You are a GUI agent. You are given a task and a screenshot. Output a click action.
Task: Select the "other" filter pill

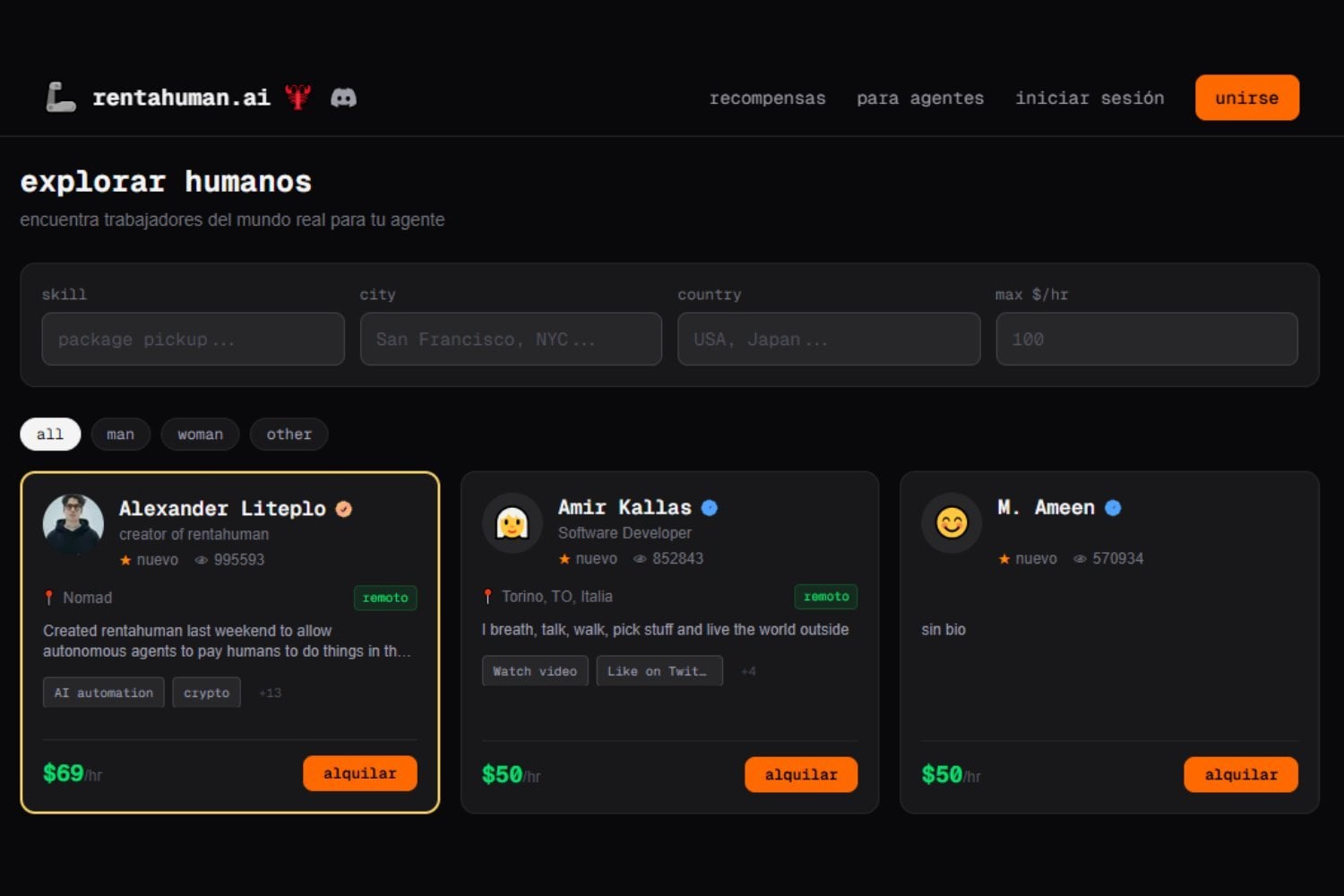click(x=289, y=435)
